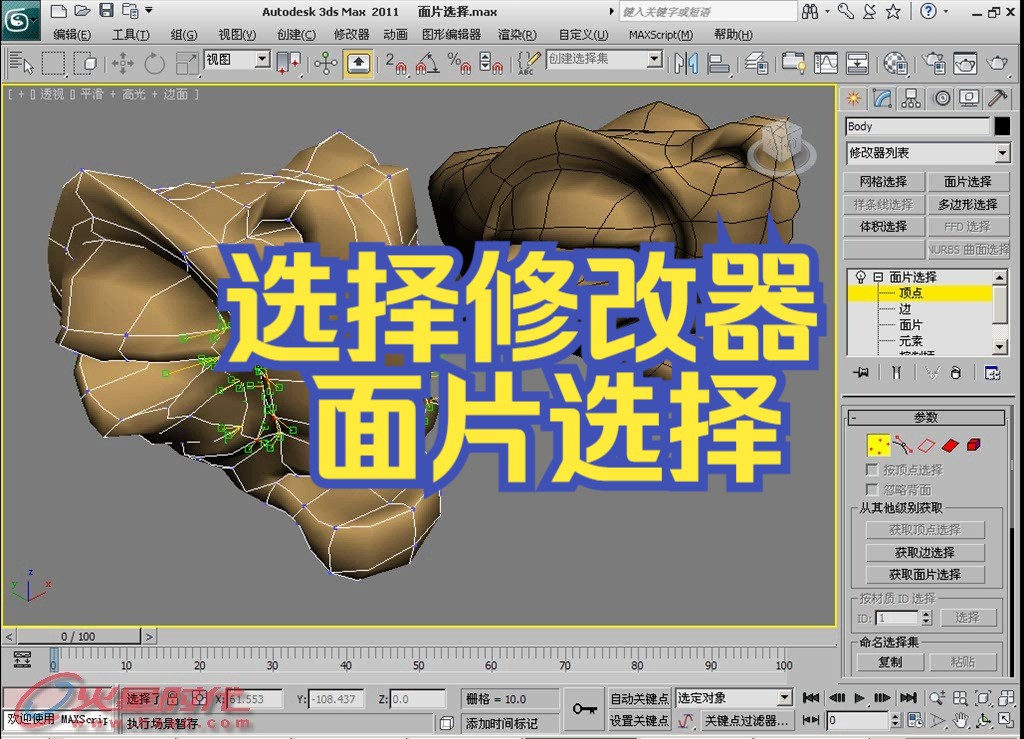Click the object color swatch beside Body

tap(1002, 126)
